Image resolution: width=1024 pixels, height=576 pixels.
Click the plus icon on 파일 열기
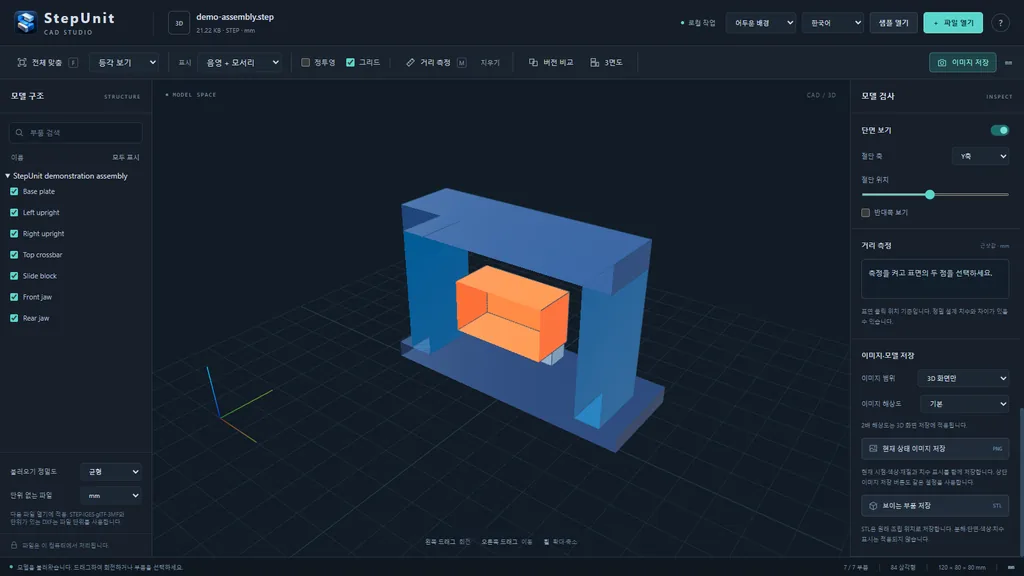[936, 23]
